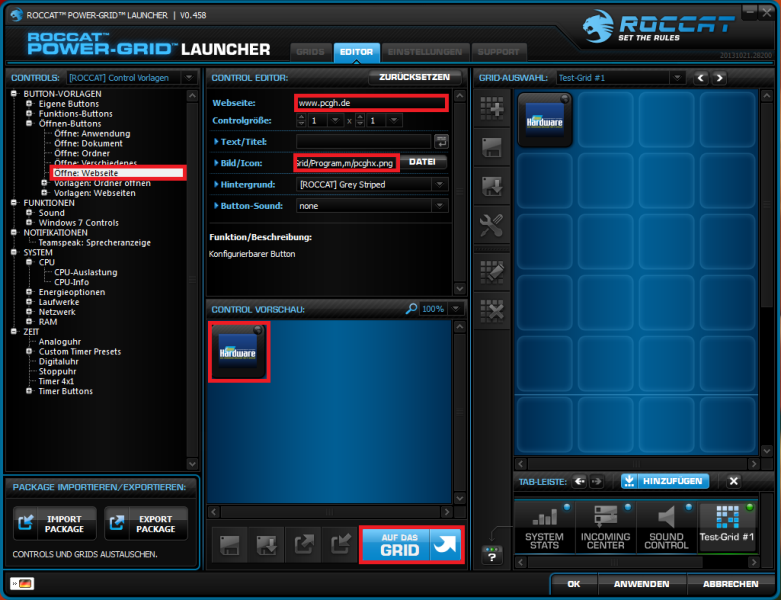Open the Hintergrund dropdown
This screenshot has height=600, width=781.
coord(439,184)
